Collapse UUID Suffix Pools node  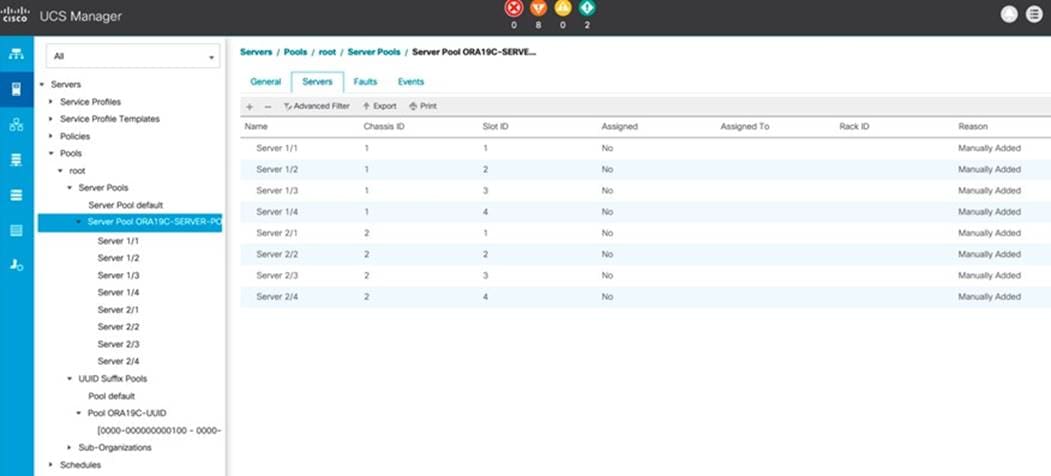70,379
